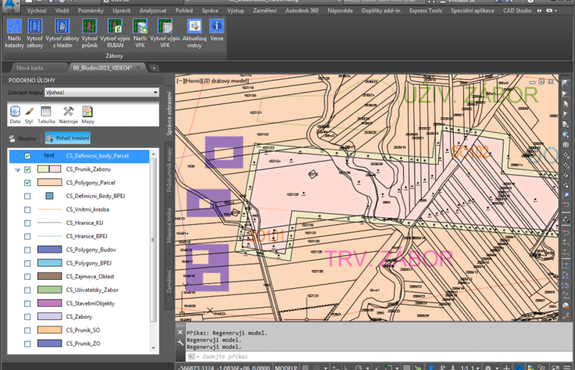Check the CS_Hranice_KU layer box

pyautogui.click(x=28, y=223)
